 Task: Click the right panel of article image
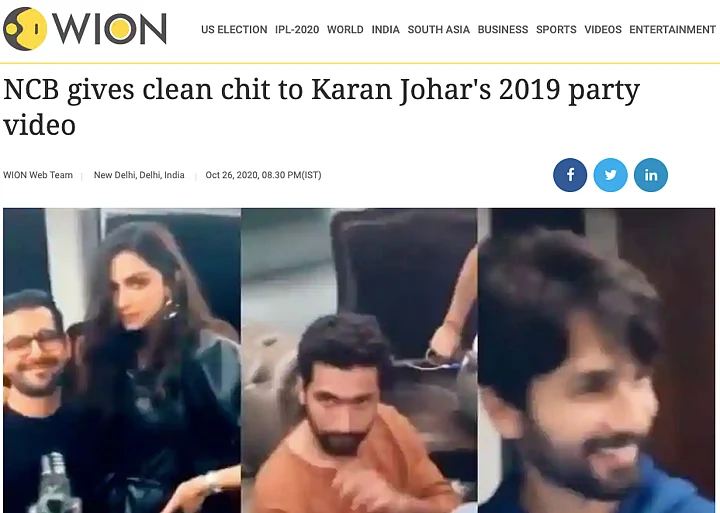[596, 361]
